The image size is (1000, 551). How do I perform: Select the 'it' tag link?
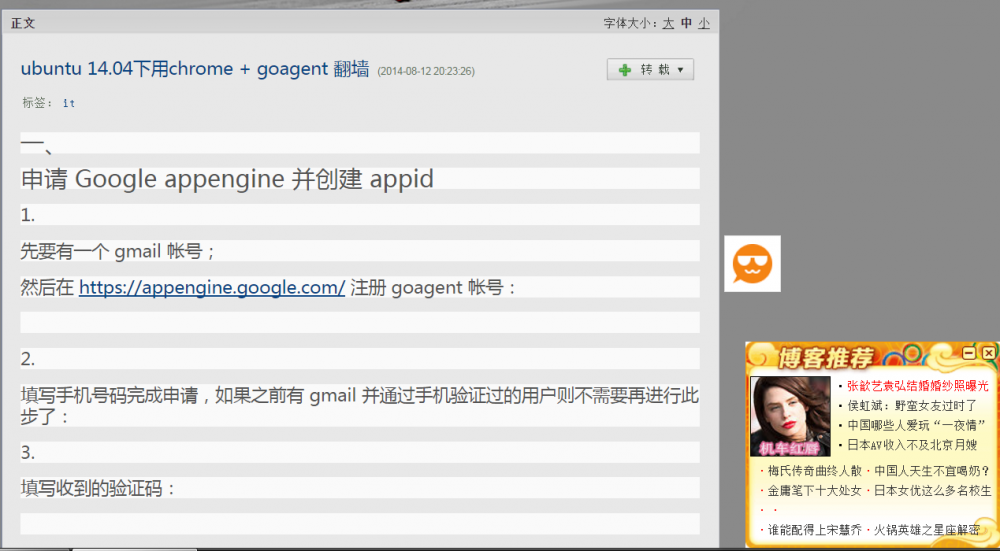point(69,103)
